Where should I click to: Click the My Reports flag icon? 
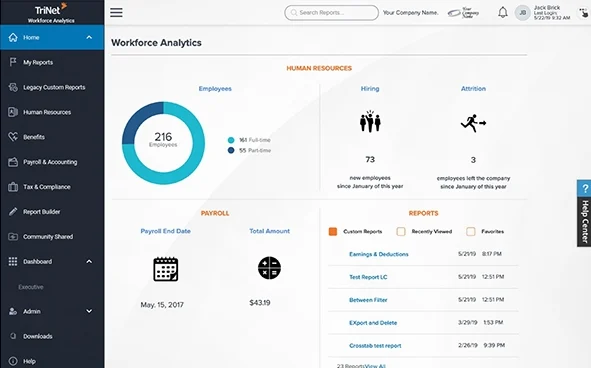click(x=13, y=62)
